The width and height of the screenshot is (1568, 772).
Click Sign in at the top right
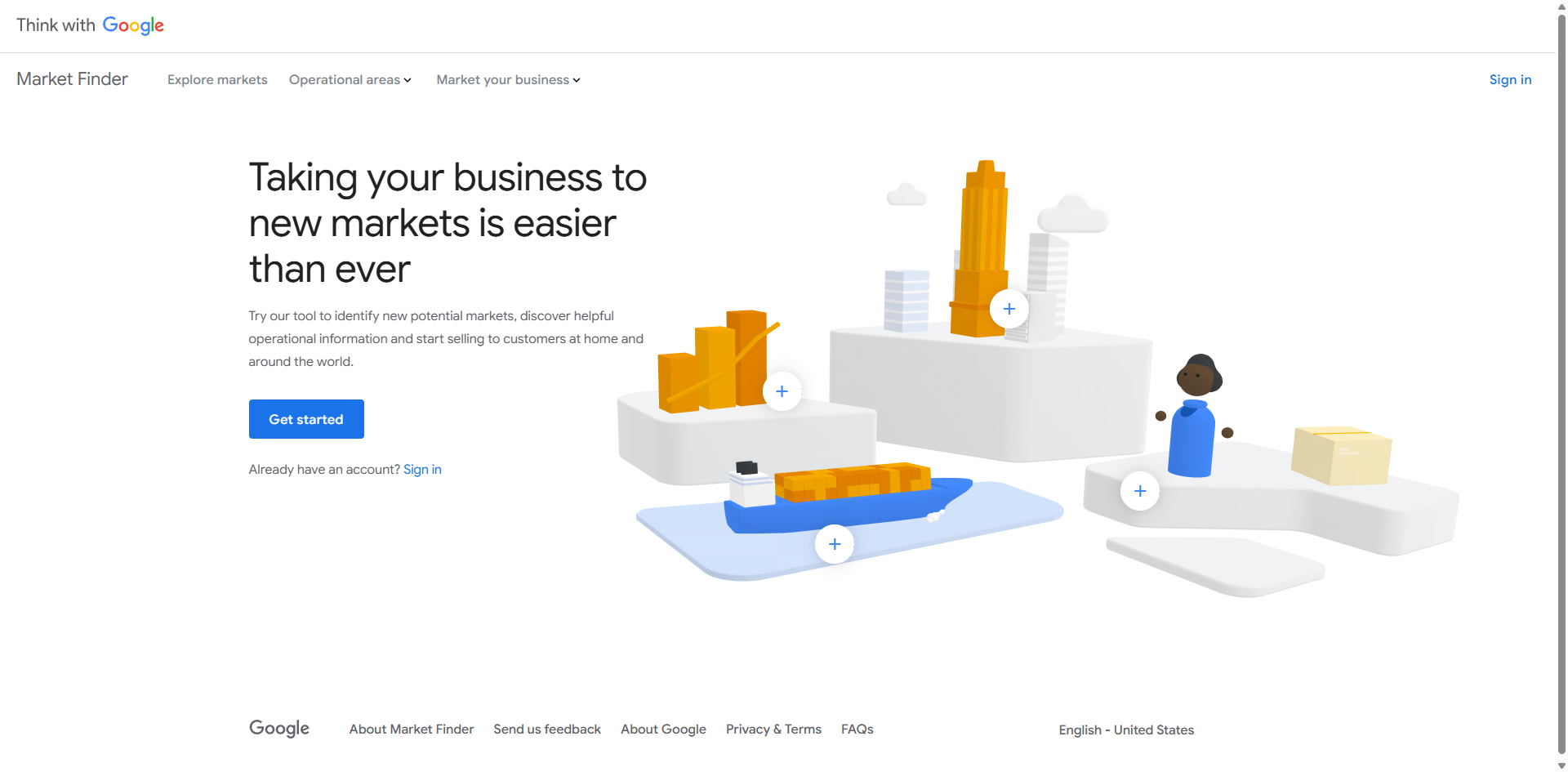coord(1510,80)
